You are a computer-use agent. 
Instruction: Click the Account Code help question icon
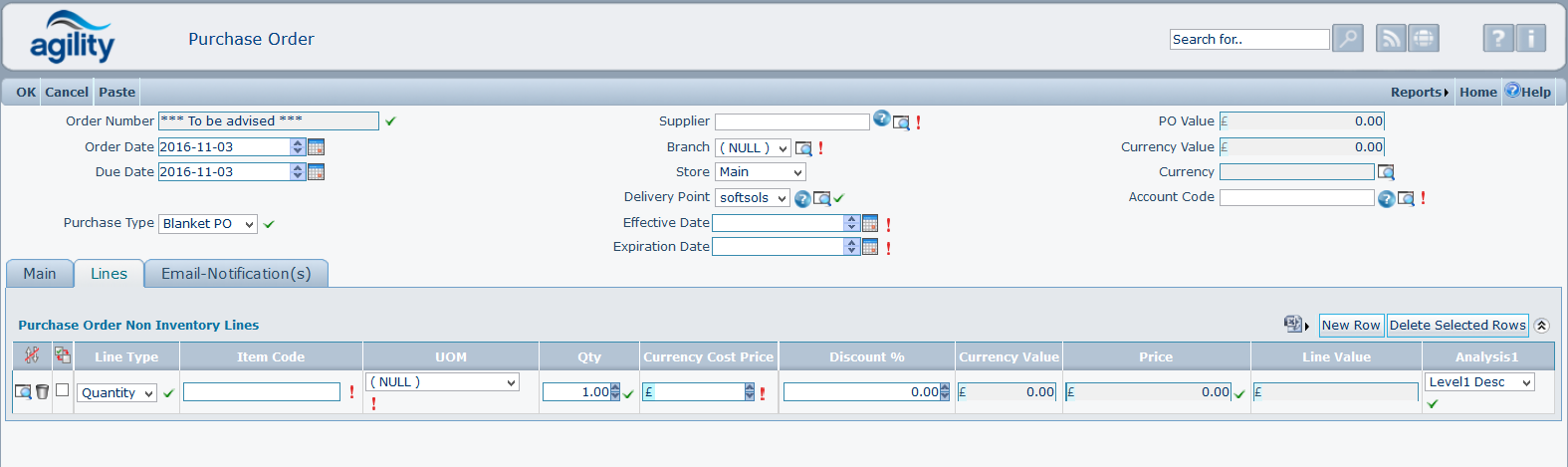(x=1386, y=199)
